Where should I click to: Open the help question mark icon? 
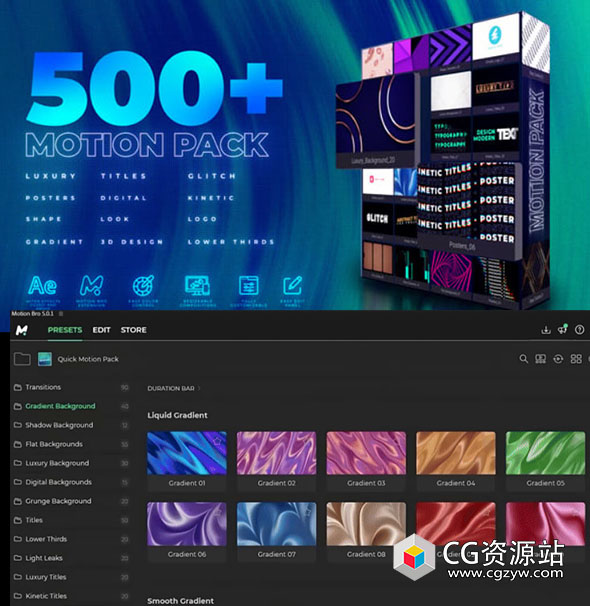point(579,330)
